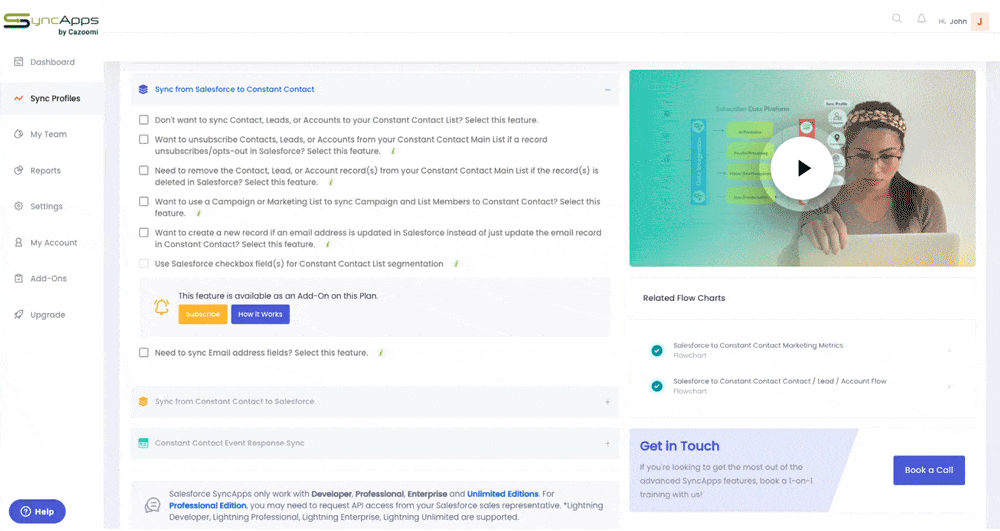Expand Sync from Constant Contact to Salesforce
The width and height of the screenshot is (1000, 531).
click(x=608, y=402)
